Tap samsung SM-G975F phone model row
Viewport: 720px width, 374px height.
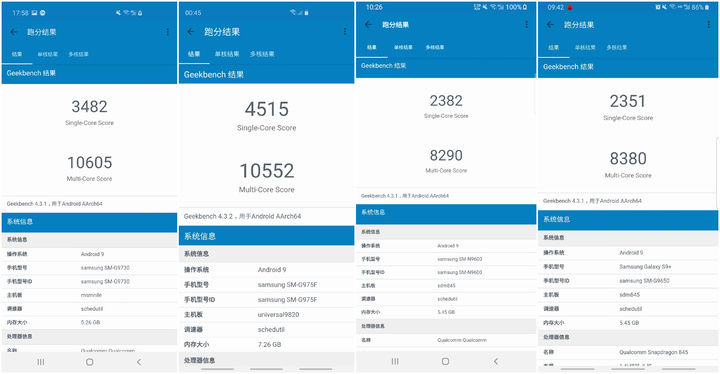click(x=266, y=284)
